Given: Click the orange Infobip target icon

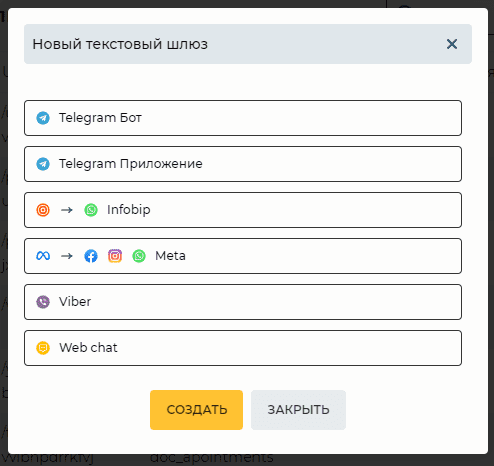Looking at the screenshot, I should (43, 210).
